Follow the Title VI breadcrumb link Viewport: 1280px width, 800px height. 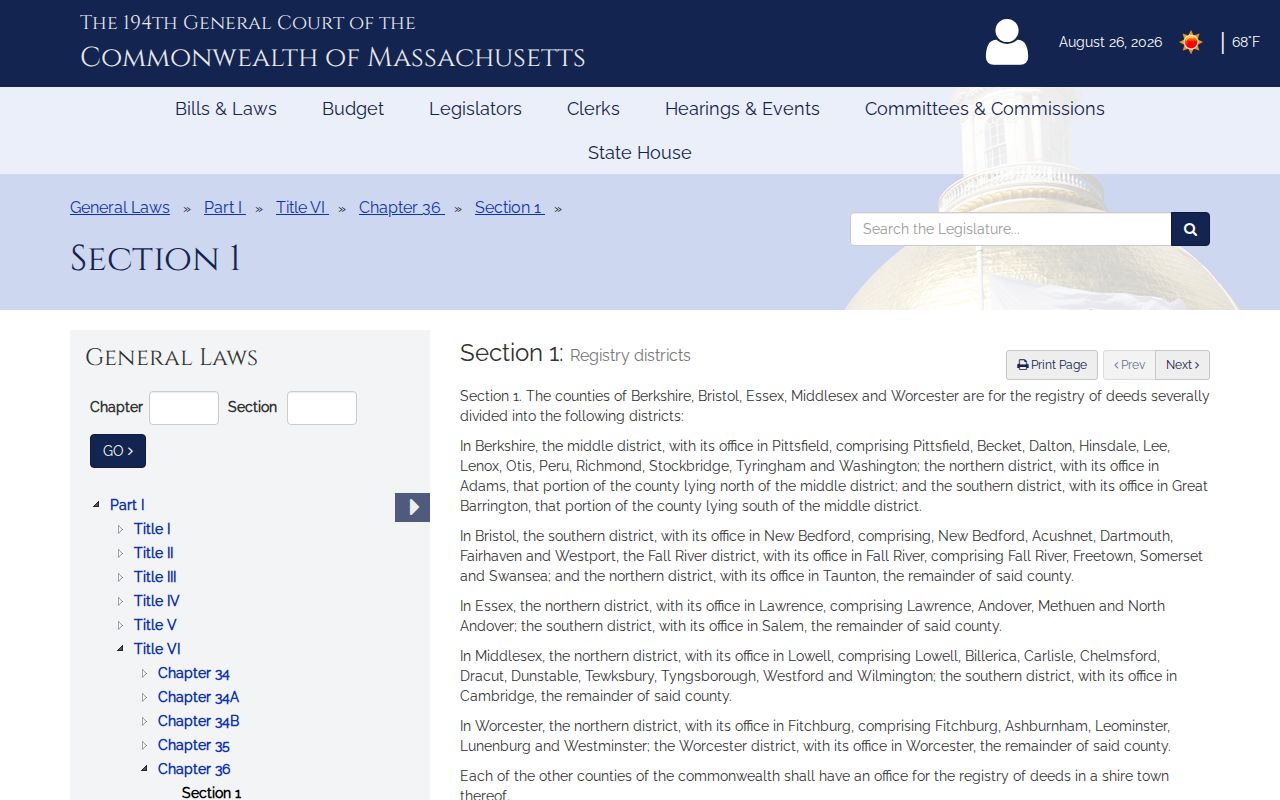(x=302, y=208)
